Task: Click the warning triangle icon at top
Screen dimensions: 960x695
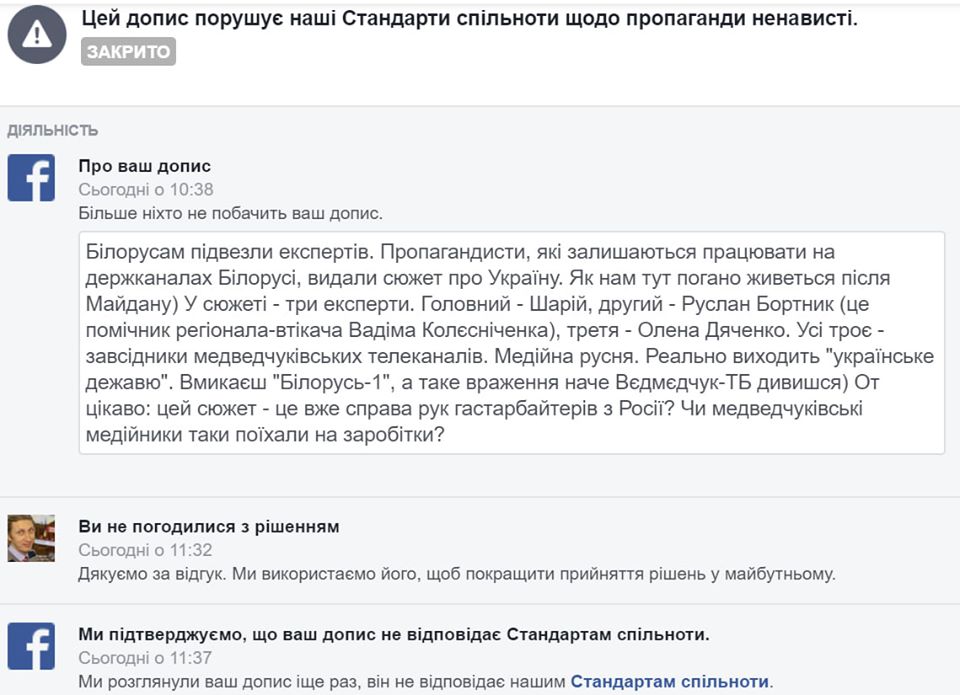Action: coord(37,34)
